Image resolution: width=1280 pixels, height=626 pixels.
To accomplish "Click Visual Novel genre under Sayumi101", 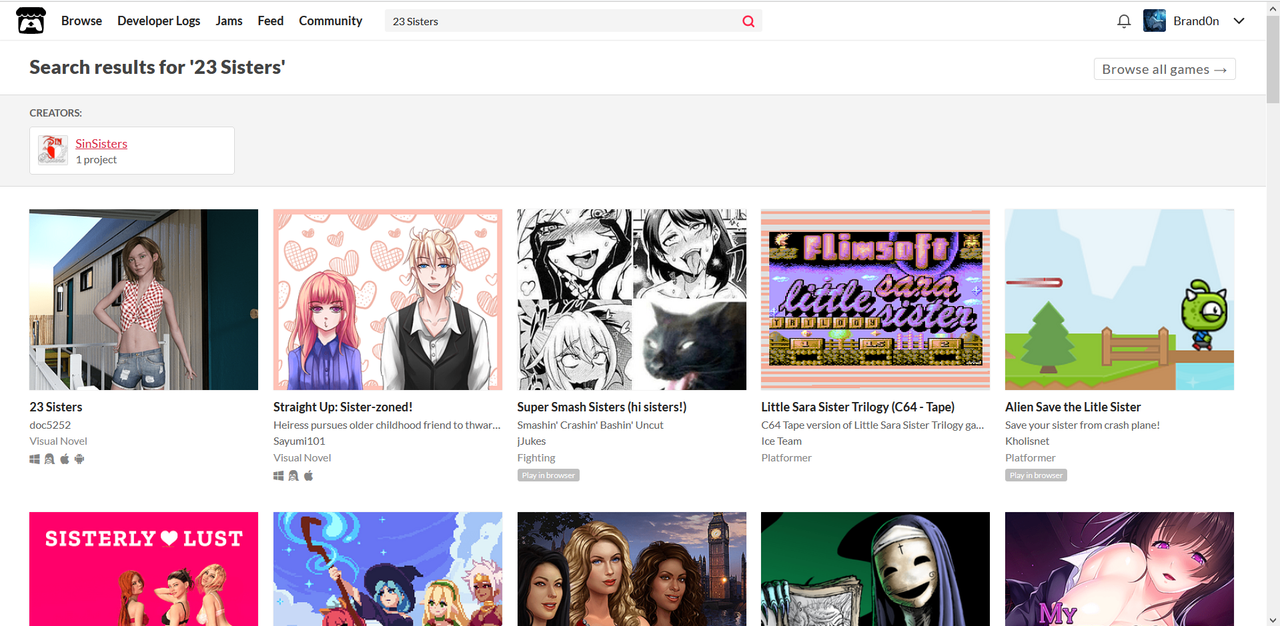I will click(x=302, y=458).
